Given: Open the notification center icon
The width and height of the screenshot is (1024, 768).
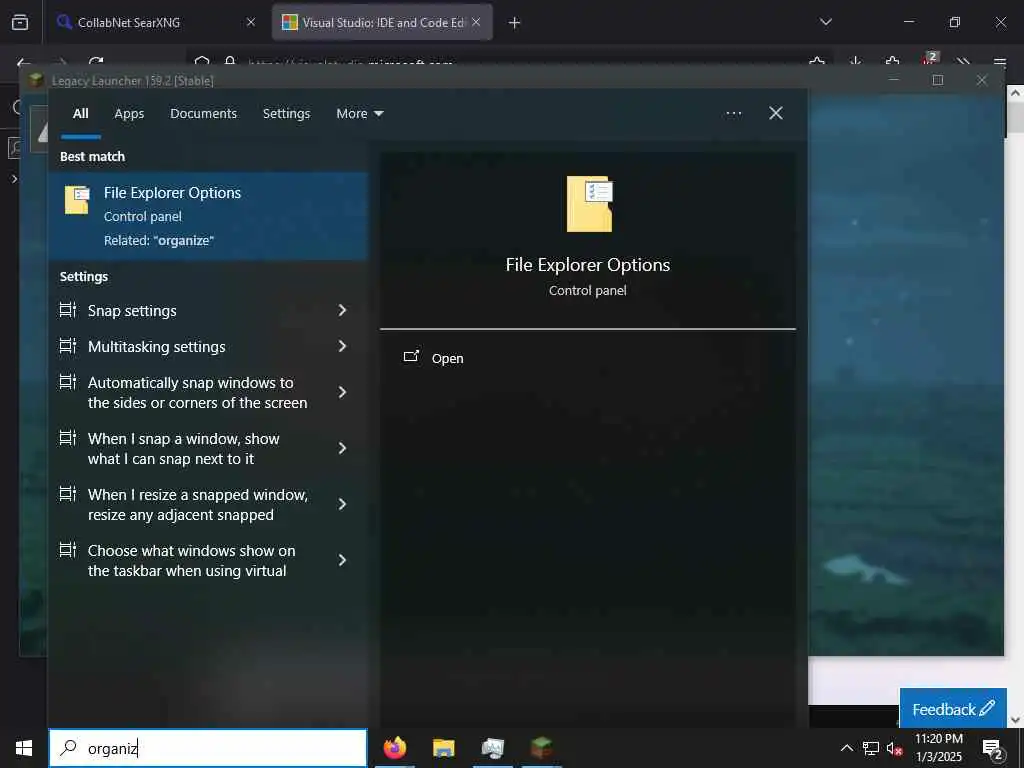Looking at the screenshot, I should tap(992, 748).
